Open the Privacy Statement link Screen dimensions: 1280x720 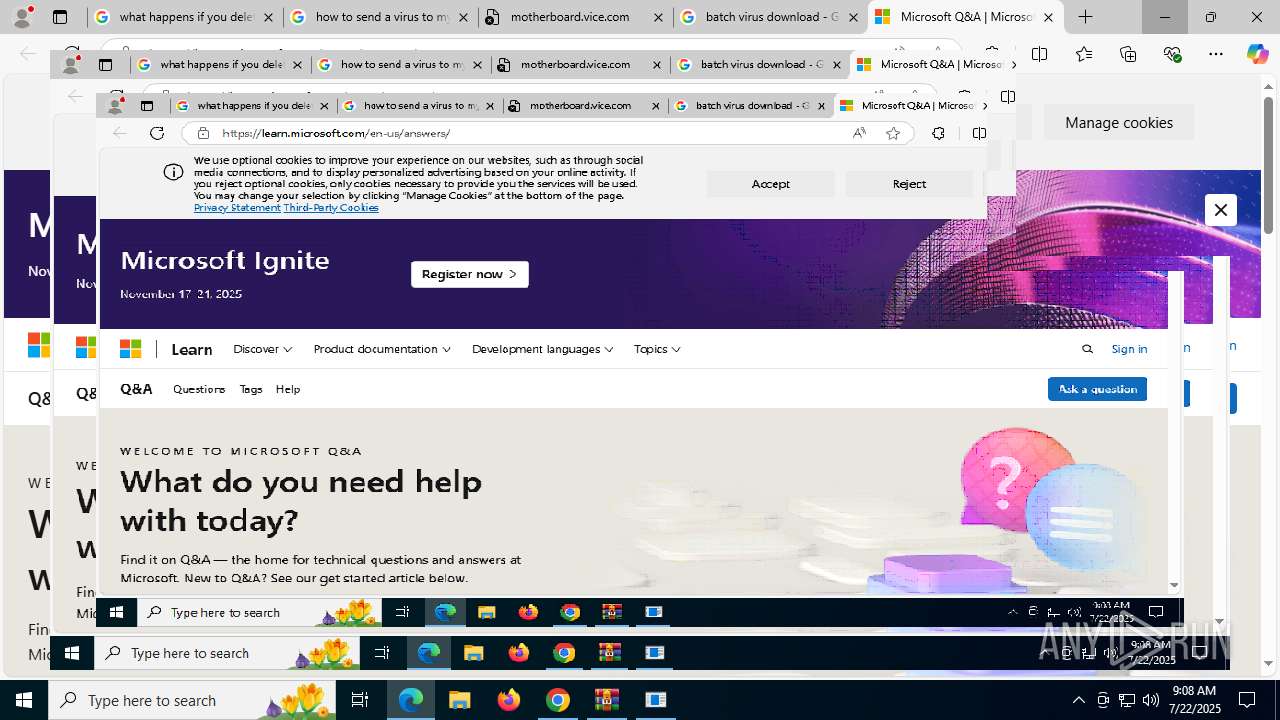pos(237,207)
